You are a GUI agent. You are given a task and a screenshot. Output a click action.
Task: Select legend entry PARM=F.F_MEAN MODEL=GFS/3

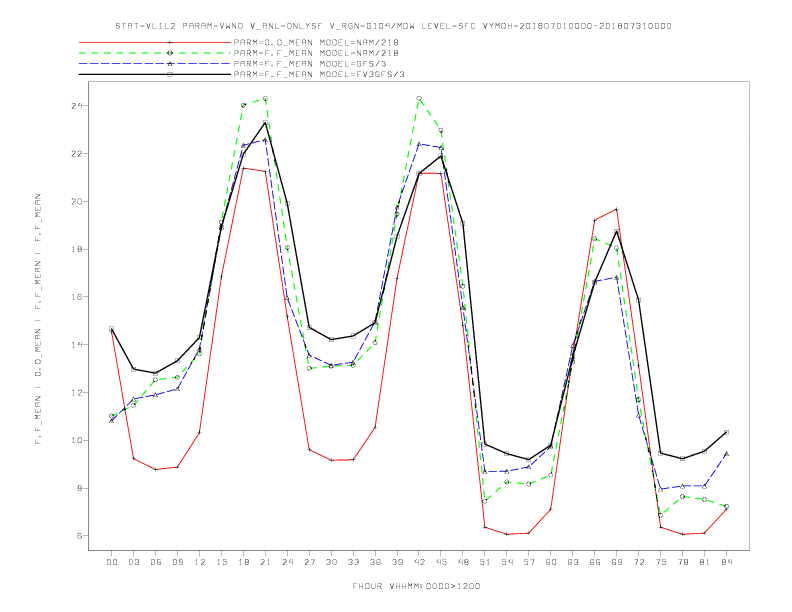[310, 64]
